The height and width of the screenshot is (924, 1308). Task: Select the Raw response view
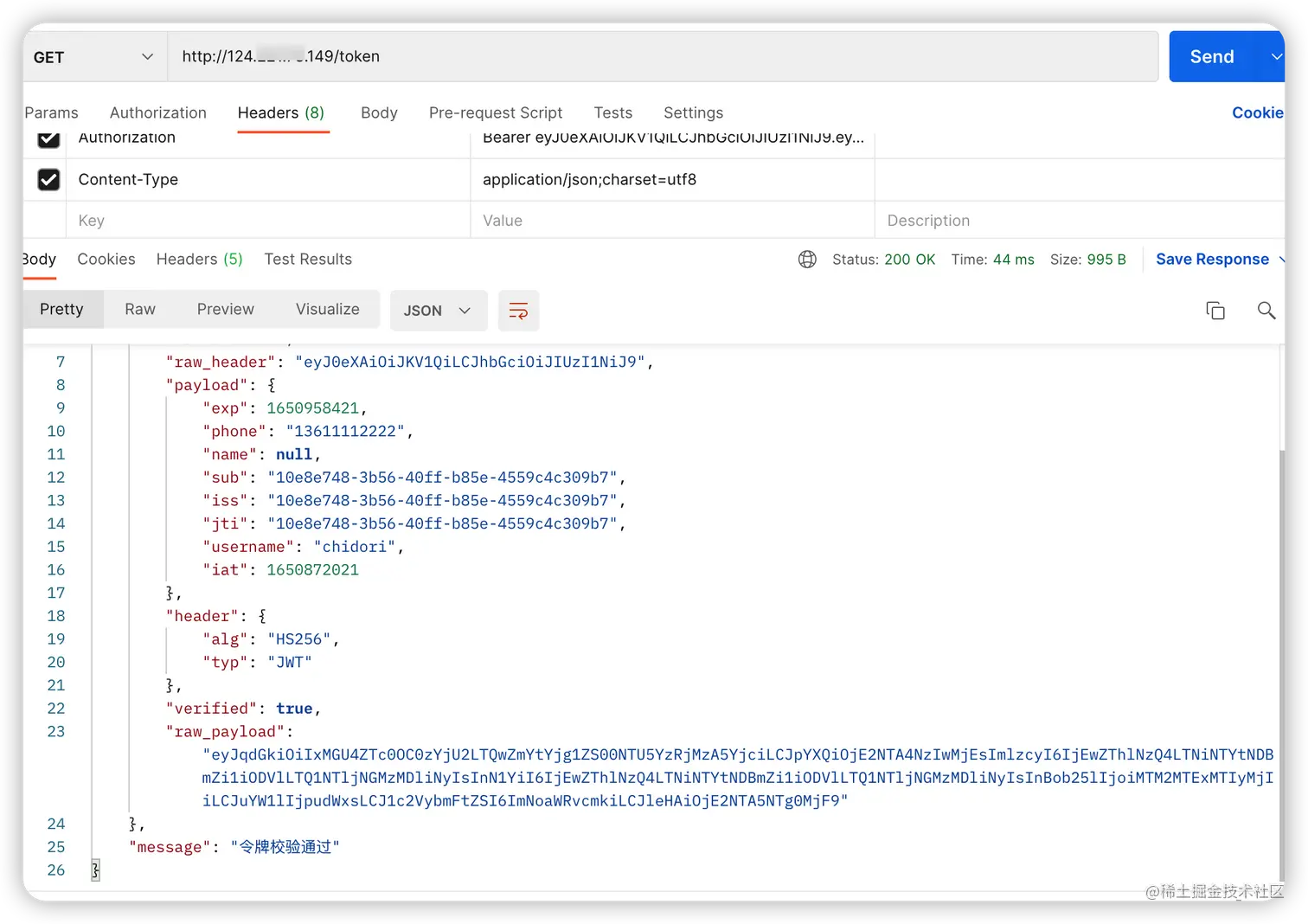click(140, 310)
